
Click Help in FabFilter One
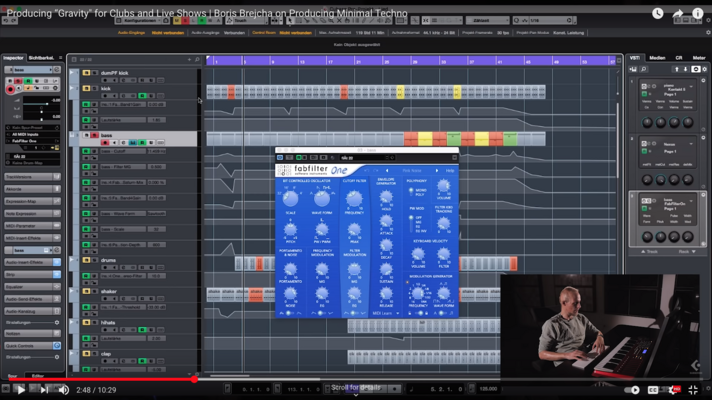[x=450, y=171]
